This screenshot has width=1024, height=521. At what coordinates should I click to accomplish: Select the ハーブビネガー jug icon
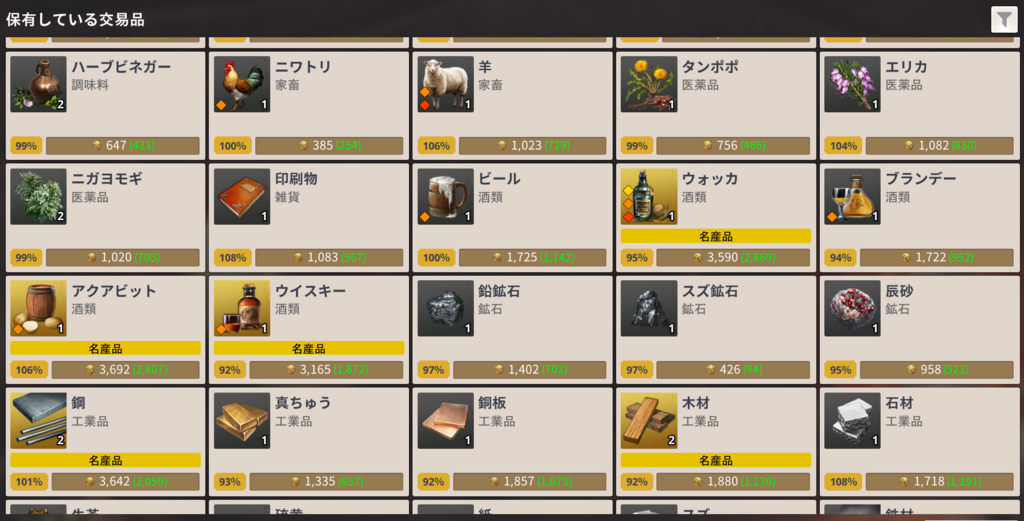39,84
